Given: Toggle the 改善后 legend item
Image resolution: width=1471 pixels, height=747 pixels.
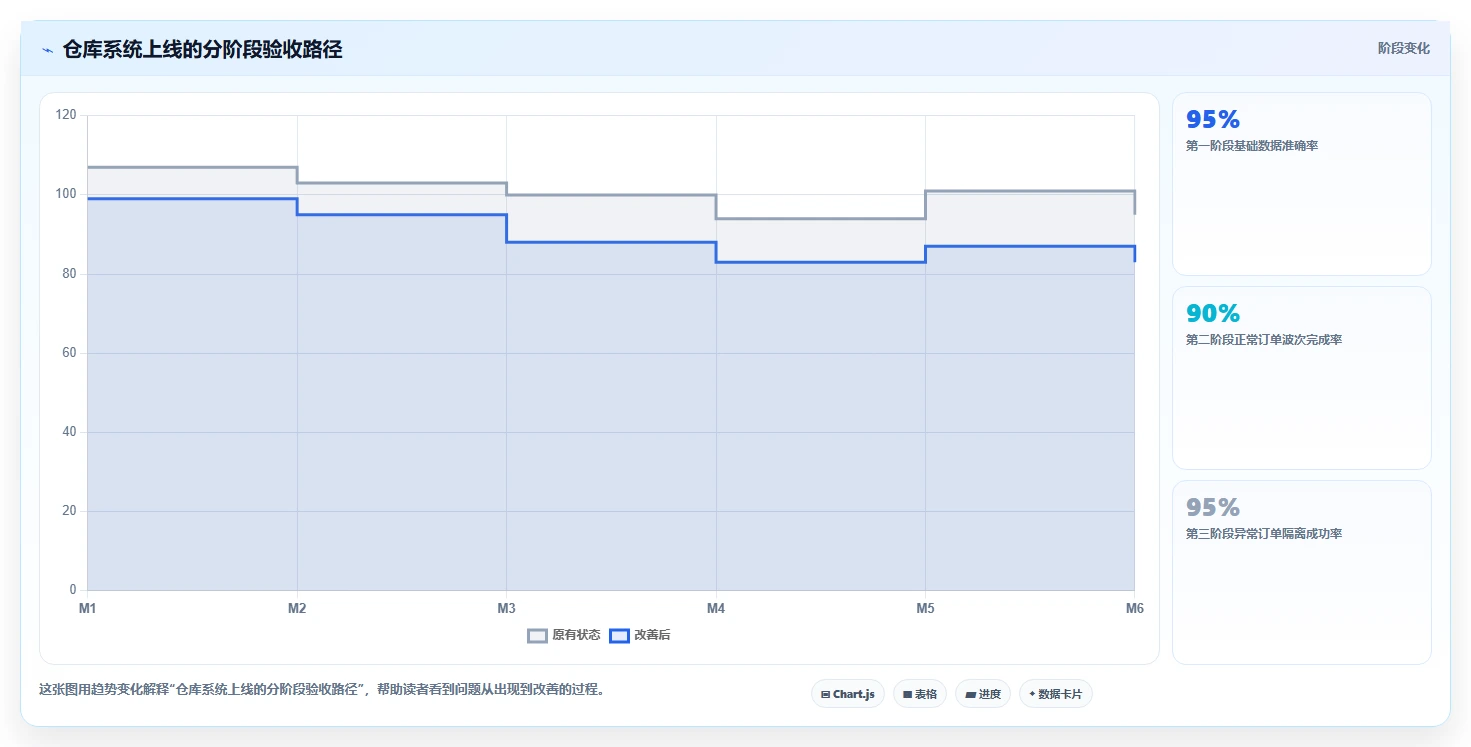Looking at the screenshot, I should click(x=640, y=635).
